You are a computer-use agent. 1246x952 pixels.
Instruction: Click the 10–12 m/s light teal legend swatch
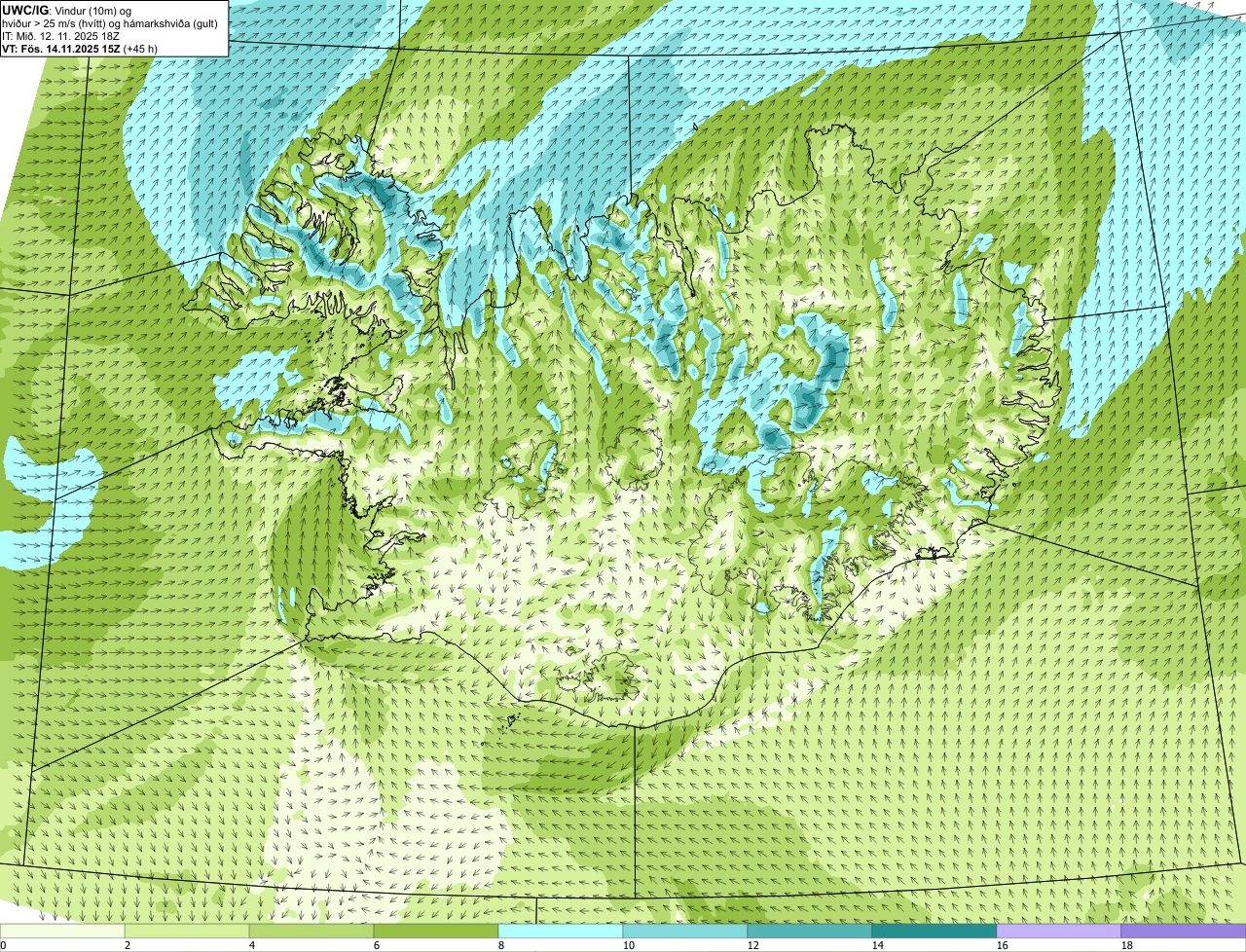coord(685,932)
